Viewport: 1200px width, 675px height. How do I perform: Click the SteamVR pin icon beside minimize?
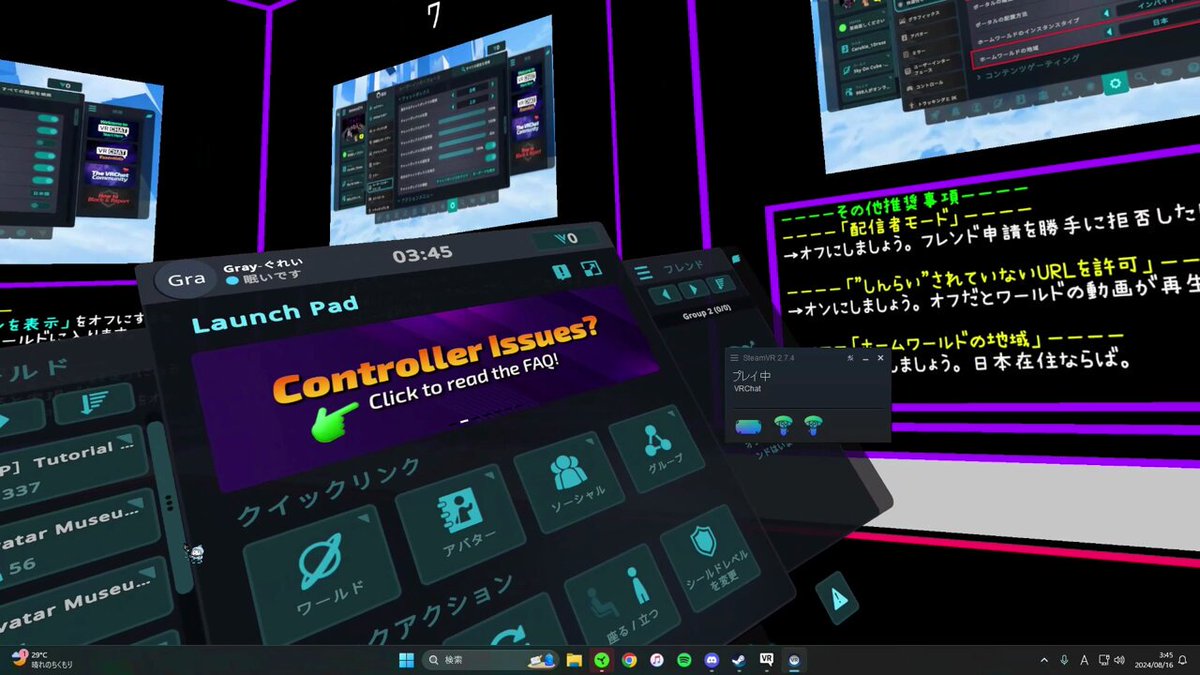tap(849, 357)
